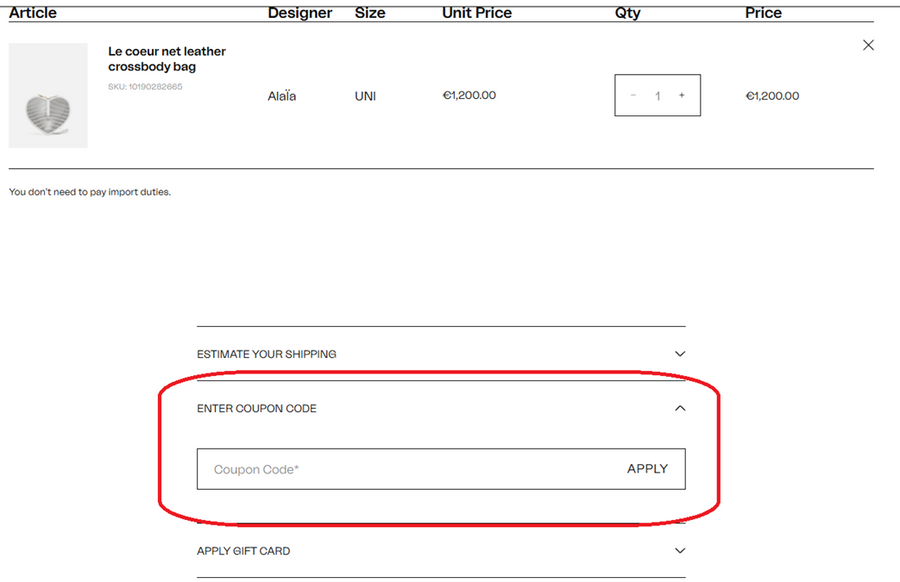
Task: Click the APPLY GIFT CARD label text
Action: pos(243,551)
